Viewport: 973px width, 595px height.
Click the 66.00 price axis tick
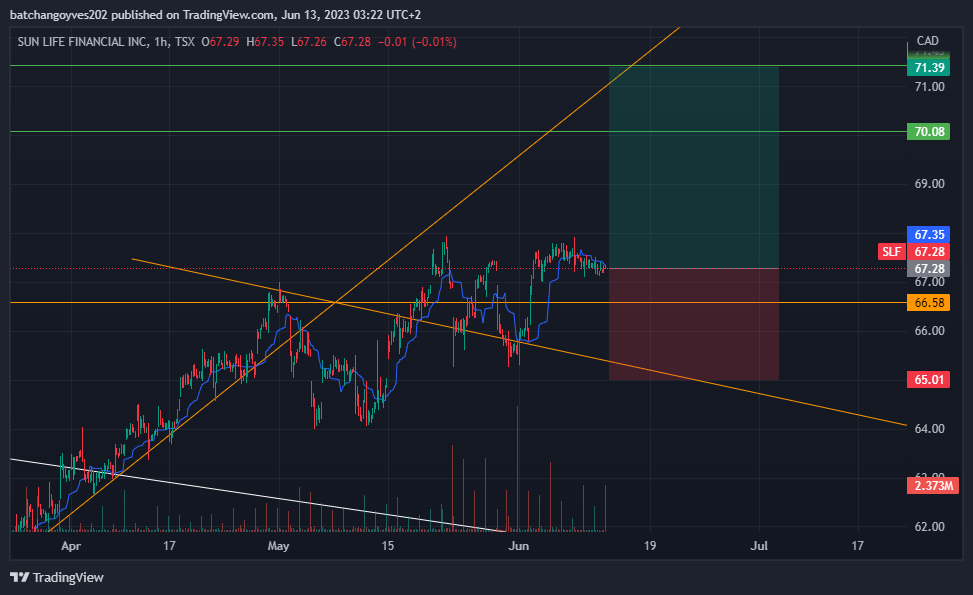[x=929, y=331]
